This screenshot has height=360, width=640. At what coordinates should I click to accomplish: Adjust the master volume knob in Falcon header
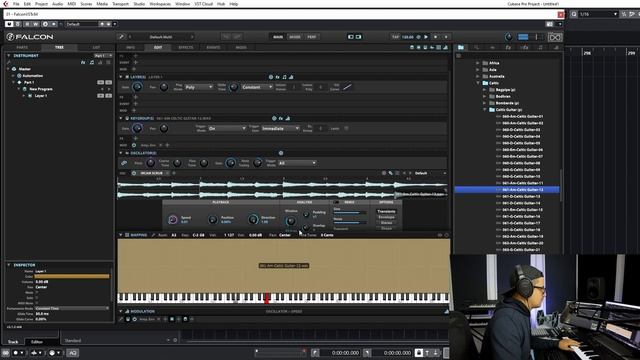(509, 37)
